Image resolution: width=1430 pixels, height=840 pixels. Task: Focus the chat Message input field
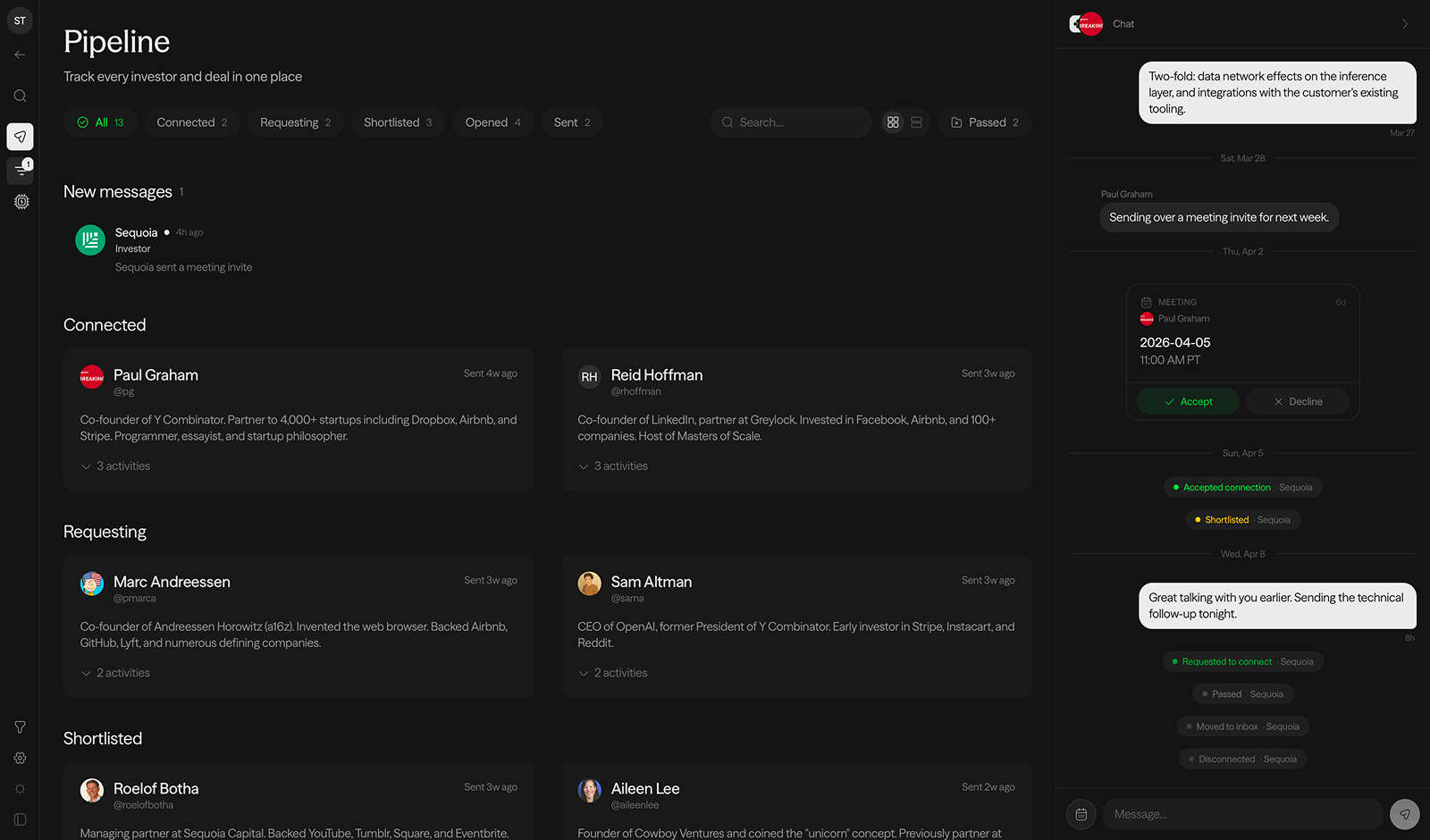1242,814
